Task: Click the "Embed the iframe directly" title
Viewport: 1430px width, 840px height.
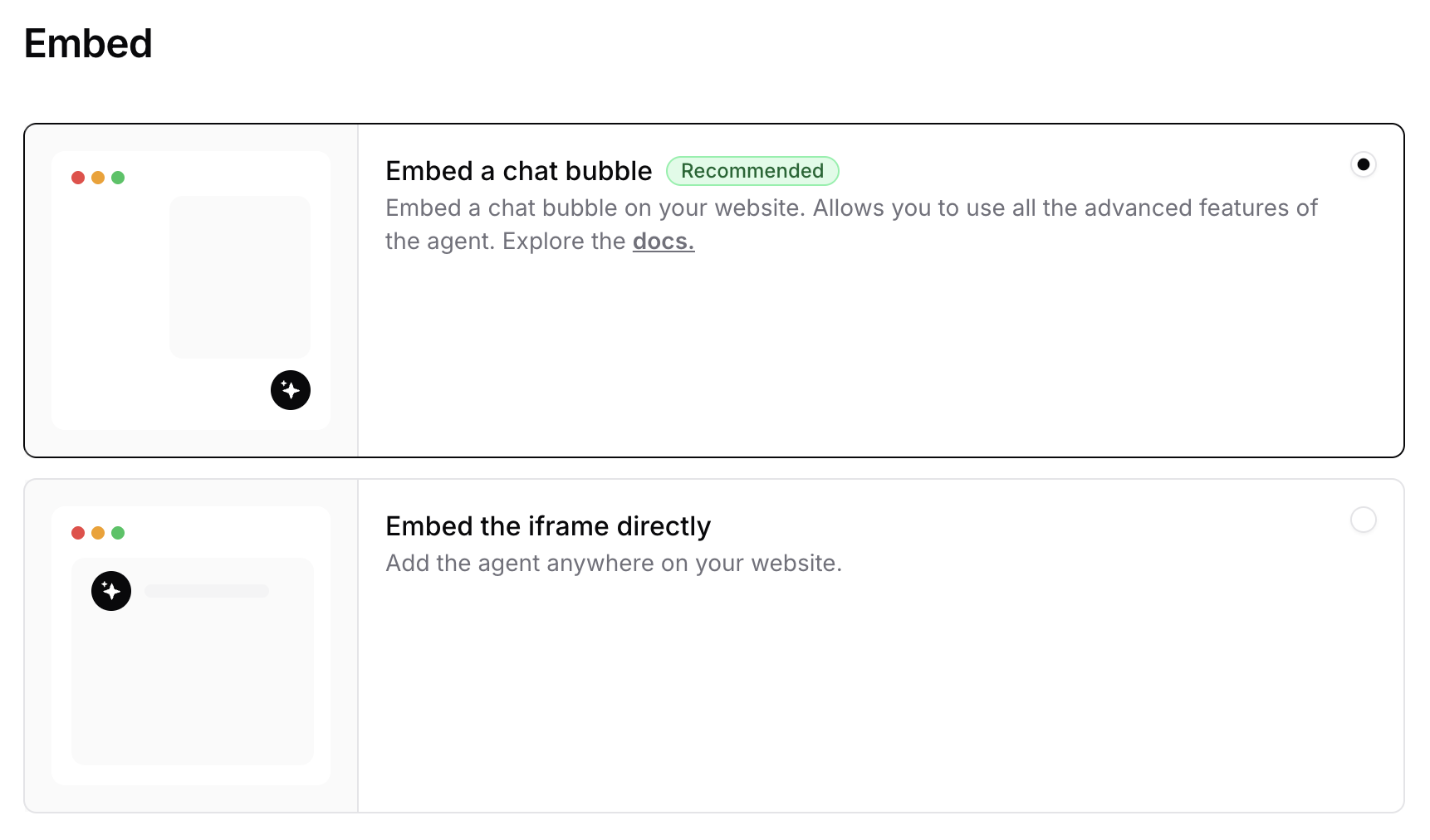Action: 548,526
